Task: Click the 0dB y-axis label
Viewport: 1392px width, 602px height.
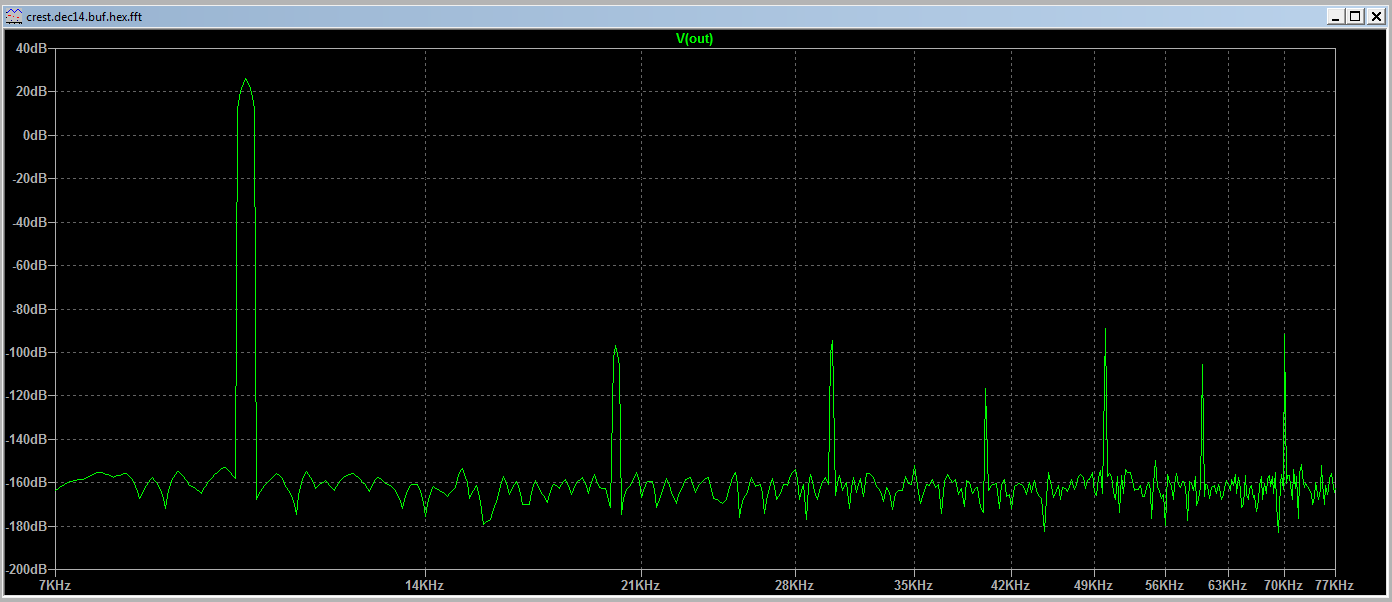Action: [35, 135]
